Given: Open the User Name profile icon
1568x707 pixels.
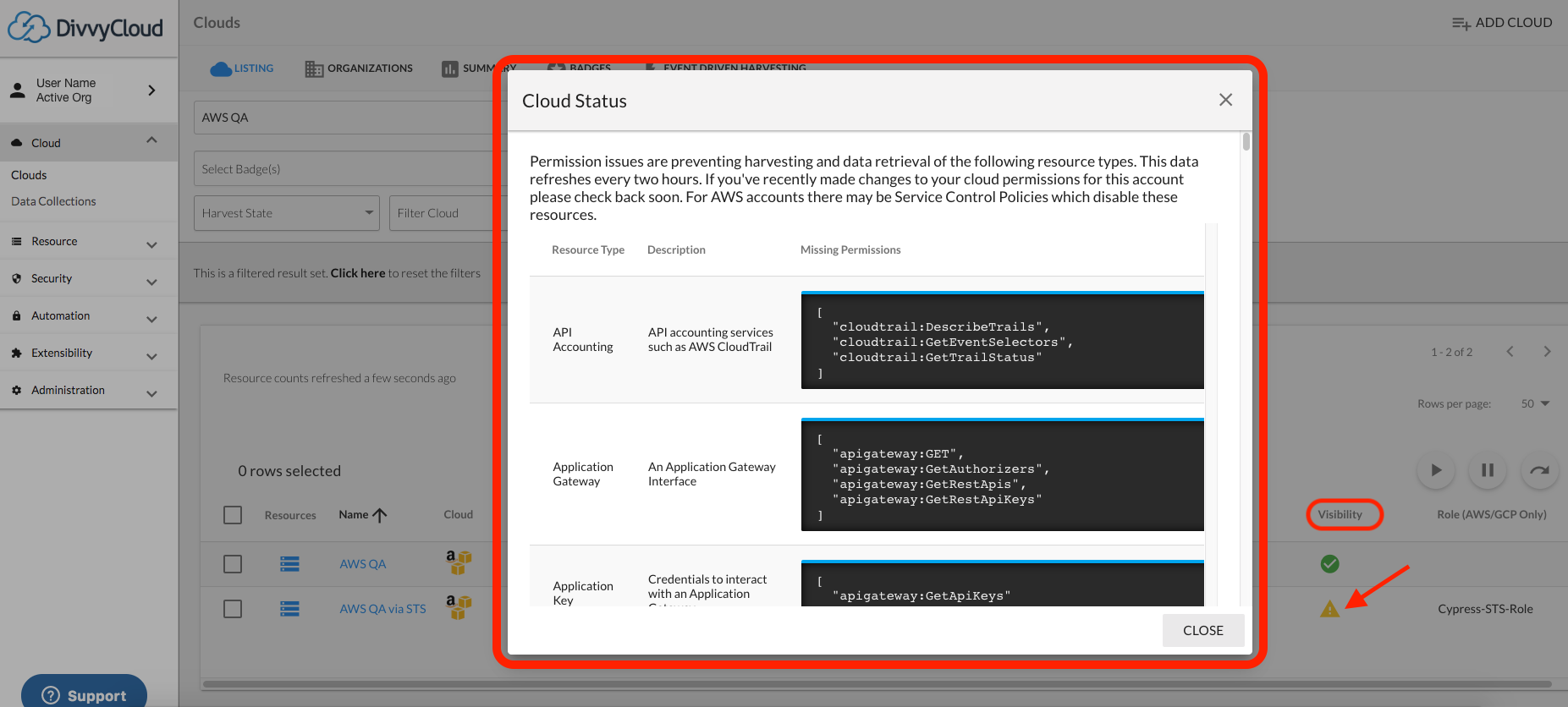Looking at the screenshot, I should click(x=17, y=90).
